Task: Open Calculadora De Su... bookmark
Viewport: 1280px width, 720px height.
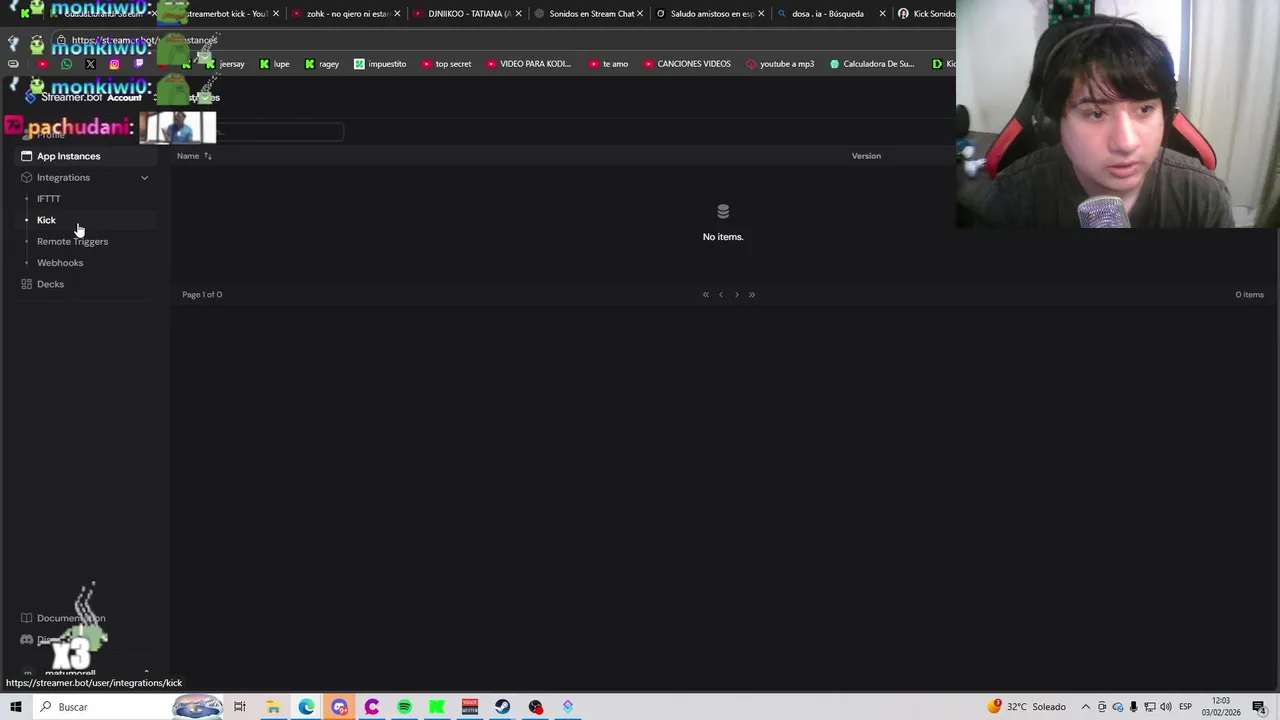Action: click(x=872, y=64)
